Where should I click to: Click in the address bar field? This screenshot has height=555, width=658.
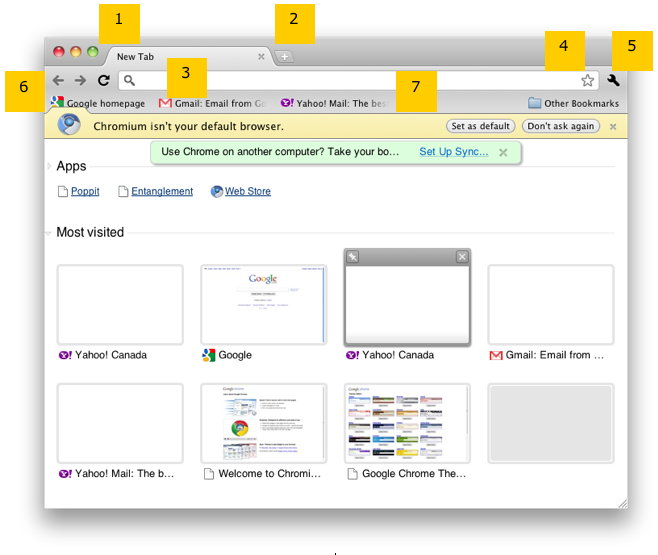coord(350,80)
